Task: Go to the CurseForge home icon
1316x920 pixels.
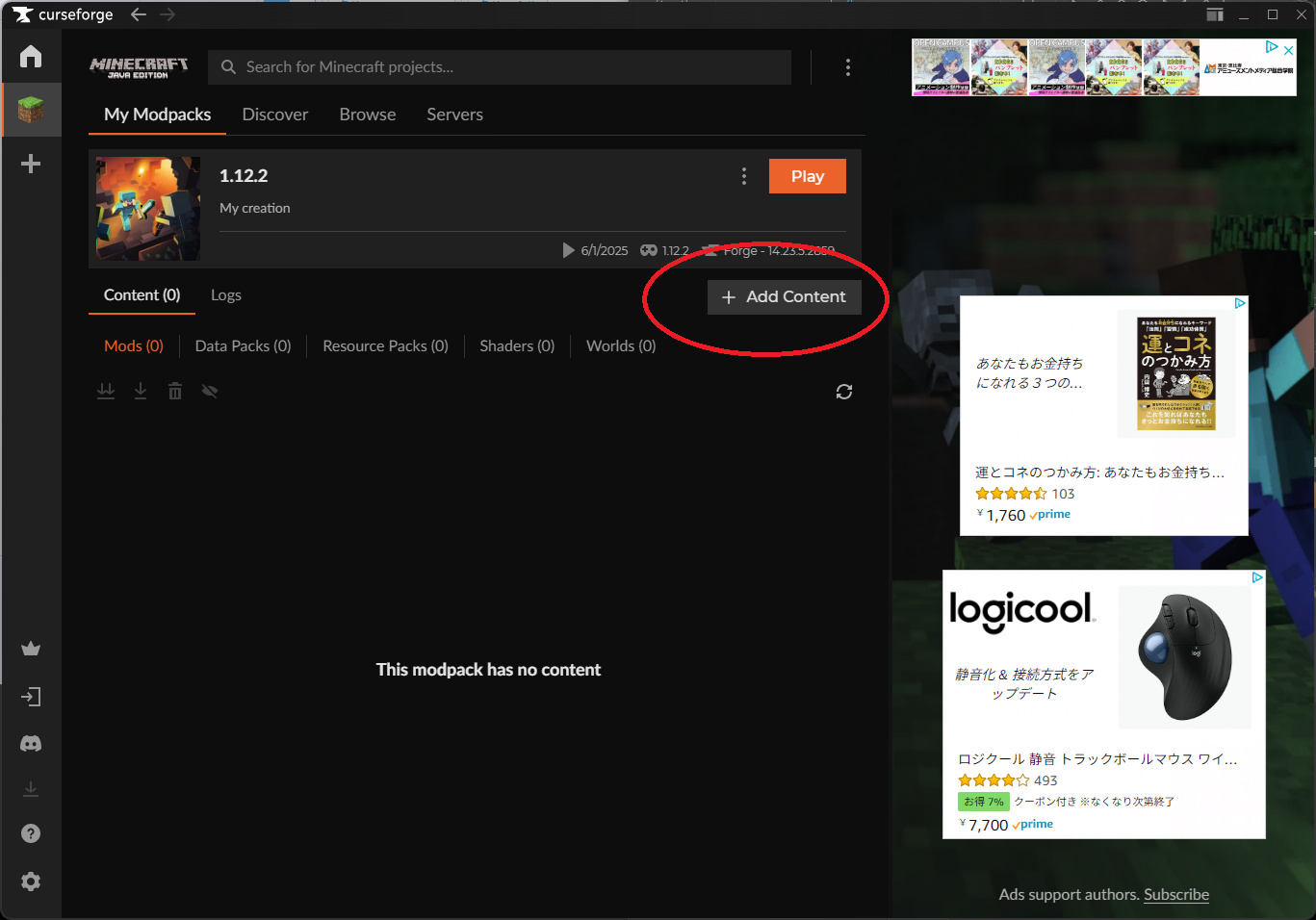Action: 31,56
